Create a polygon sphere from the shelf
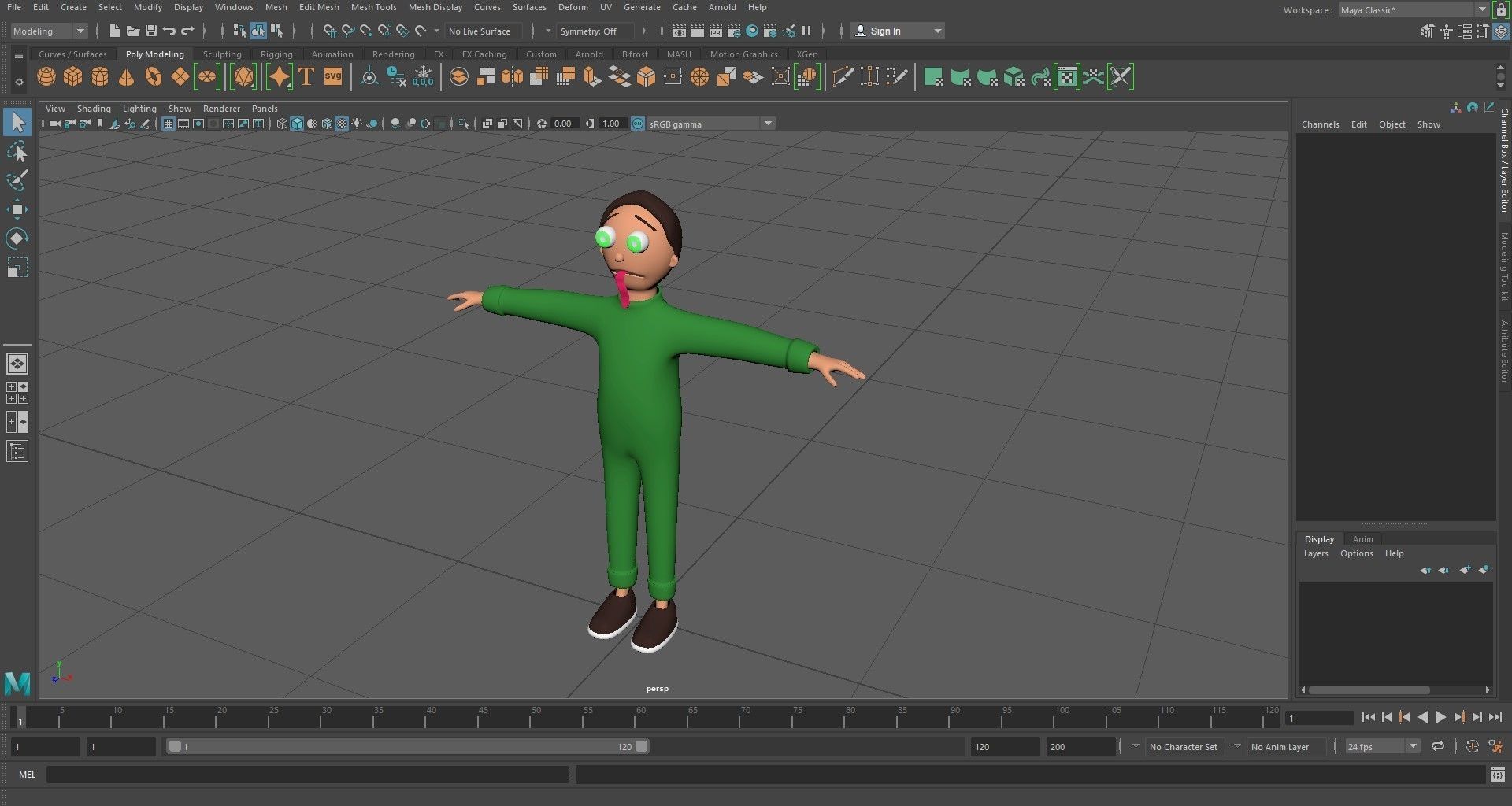This screenshot has width=1512, height=806. click(x=46, y=76)
